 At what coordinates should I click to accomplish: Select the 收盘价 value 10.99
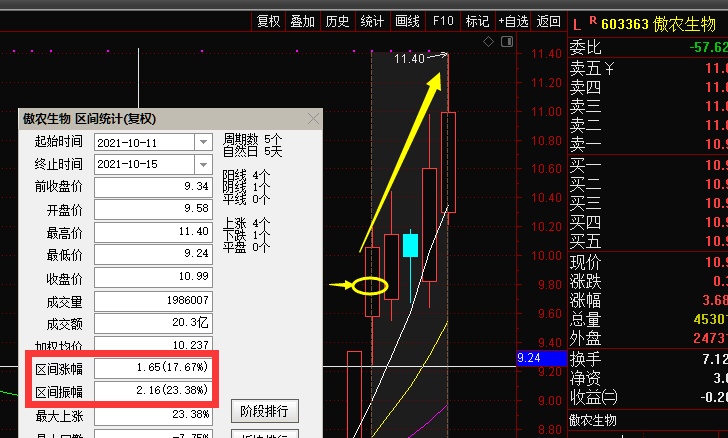153,277
